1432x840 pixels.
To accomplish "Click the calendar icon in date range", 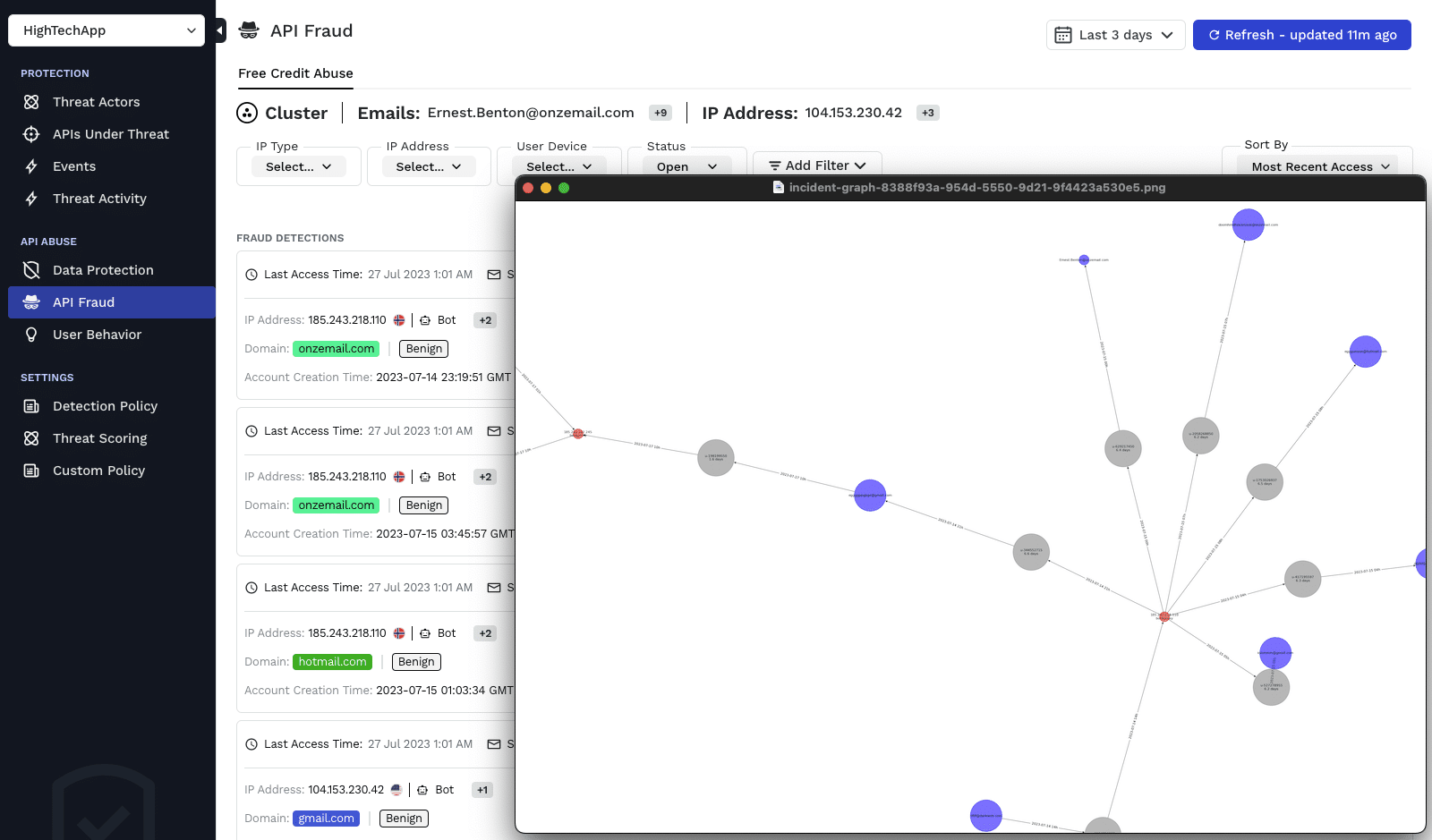I will tap(1063, 35).
